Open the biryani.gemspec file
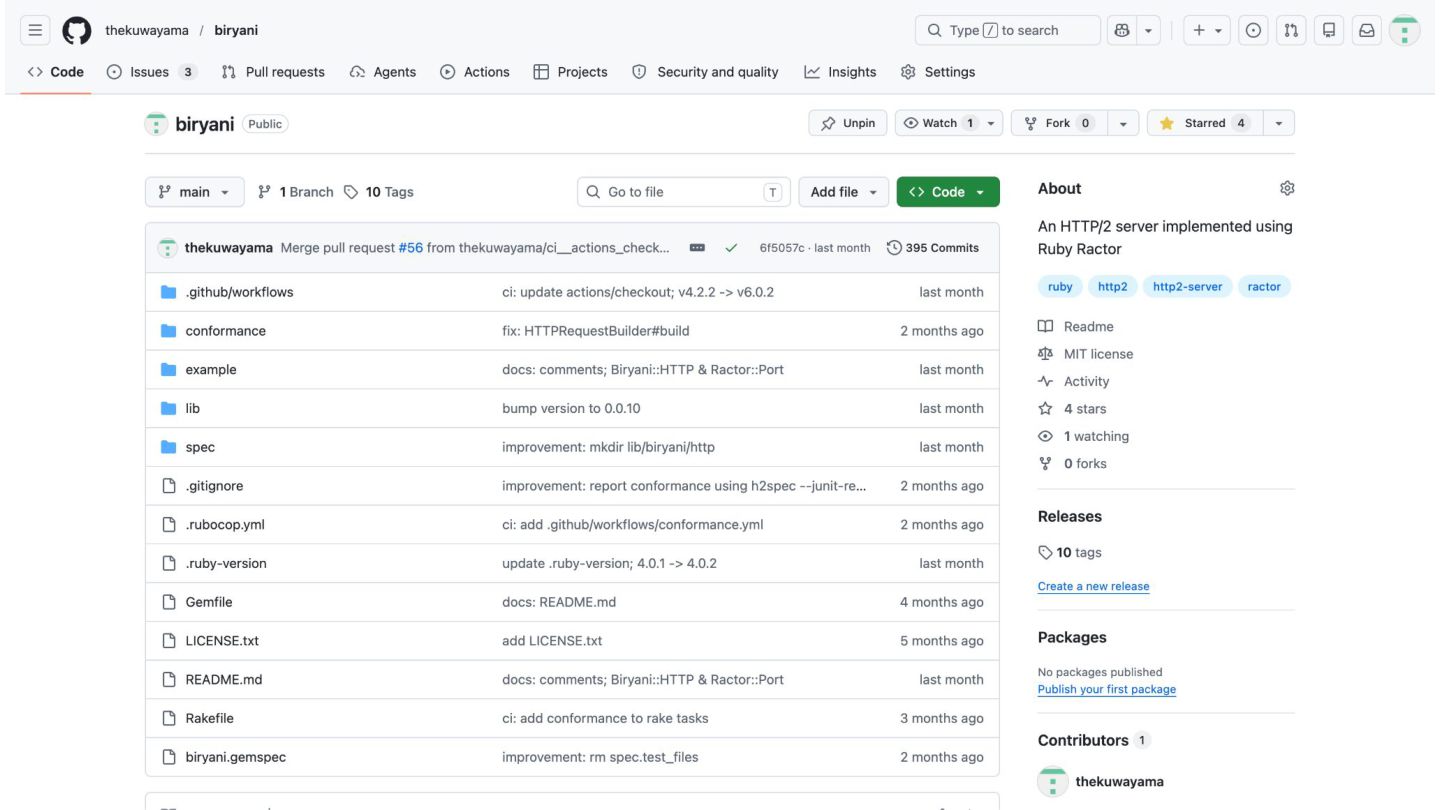The width and height of the screenshot is (1440, 810). (x=235, y=757)
